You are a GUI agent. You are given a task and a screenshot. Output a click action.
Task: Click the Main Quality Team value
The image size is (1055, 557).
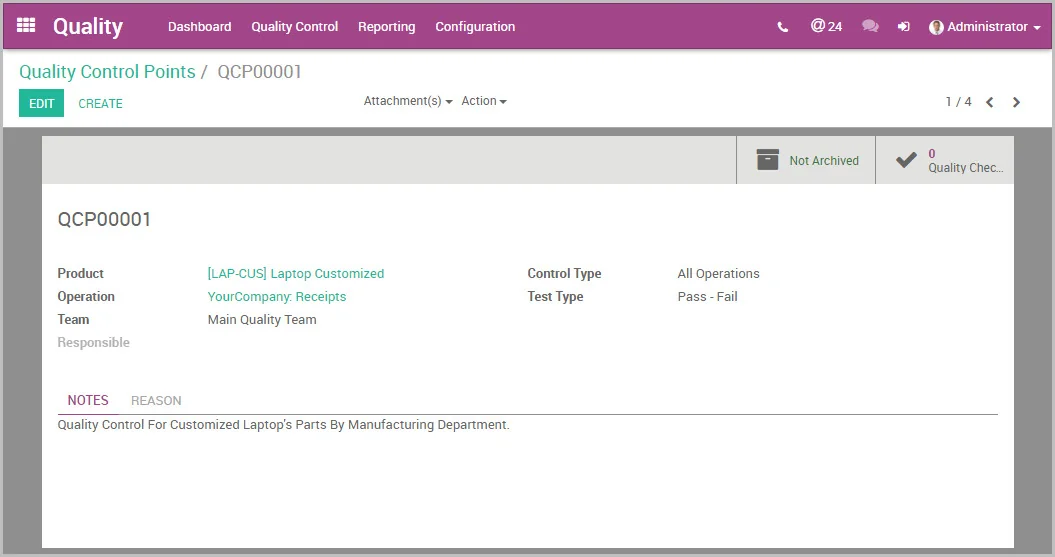pyautogui.click(x=262, y=320)
